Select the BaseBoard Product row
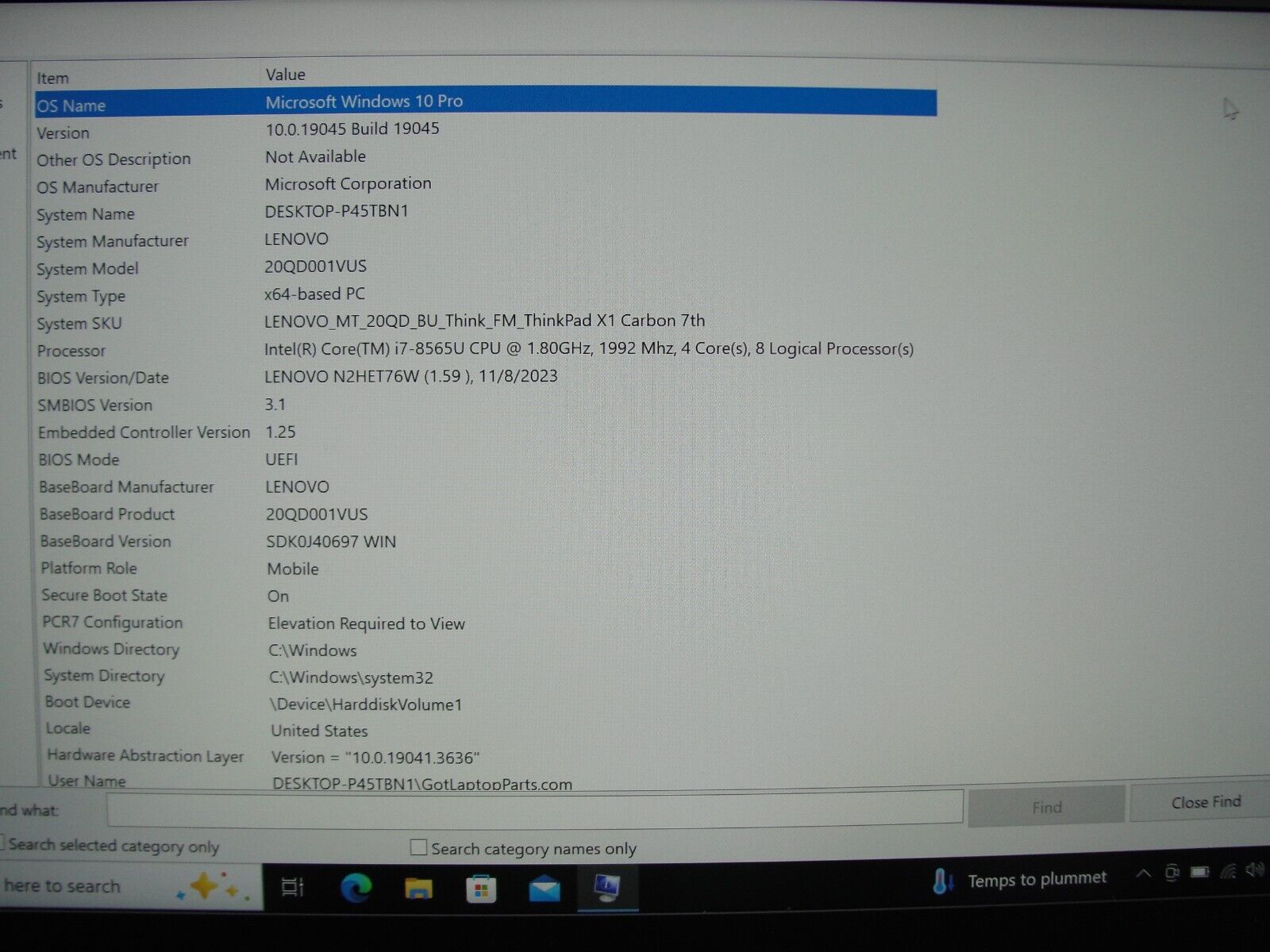The image size is (1270, 952). (x=107, y=514)
